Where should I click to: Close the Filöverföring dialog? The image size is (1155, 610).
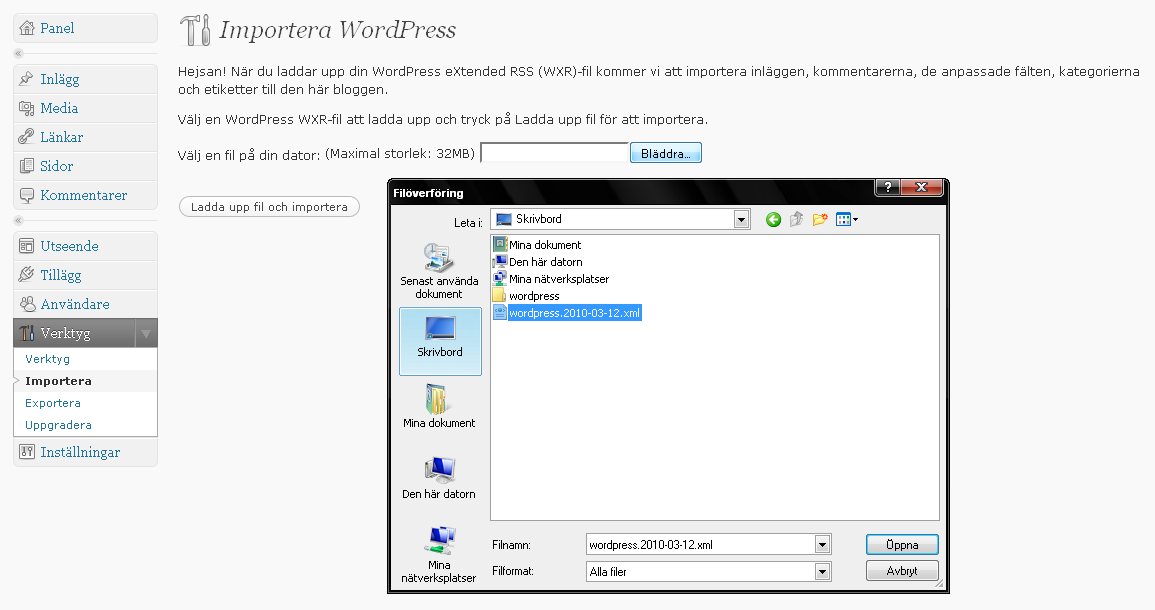pos(921,188)
